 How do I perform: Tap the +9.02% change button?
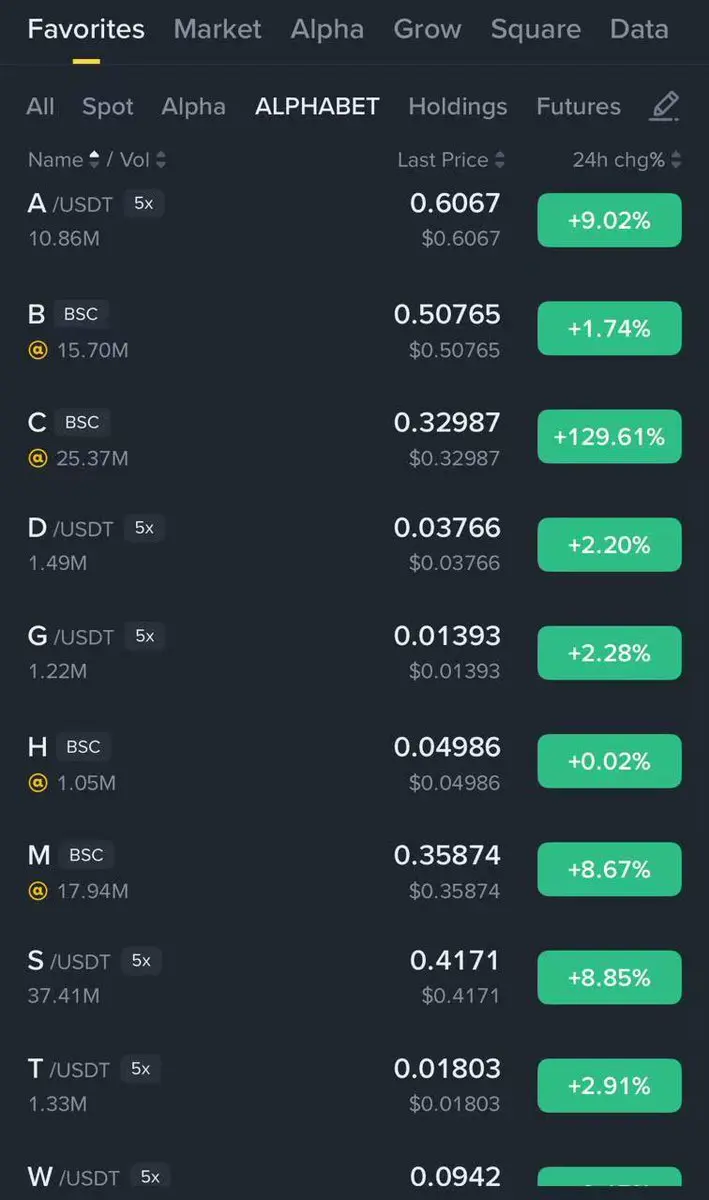click(x=609, y=220)
